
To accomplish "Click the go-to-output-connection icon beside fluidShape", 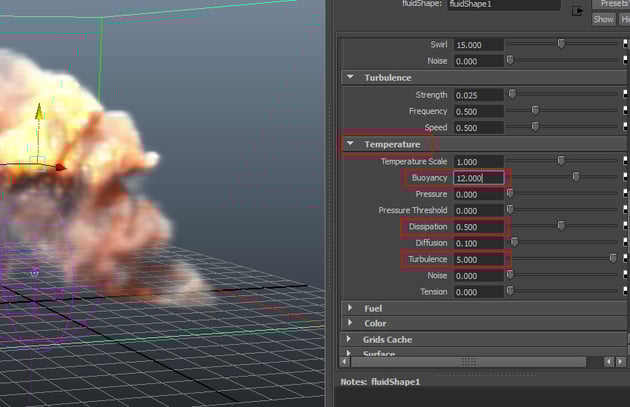I will coord(577,11).
